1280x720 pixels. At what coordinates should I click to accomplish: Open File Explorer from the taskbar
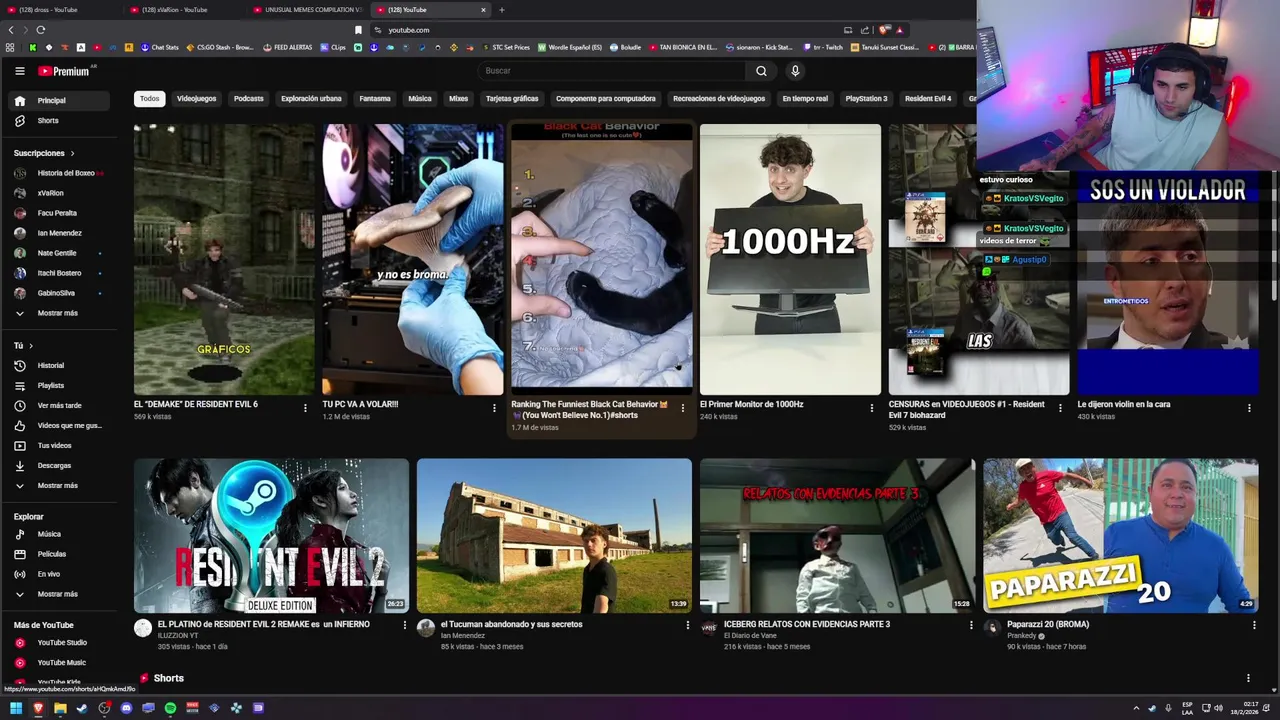point(60,708)
